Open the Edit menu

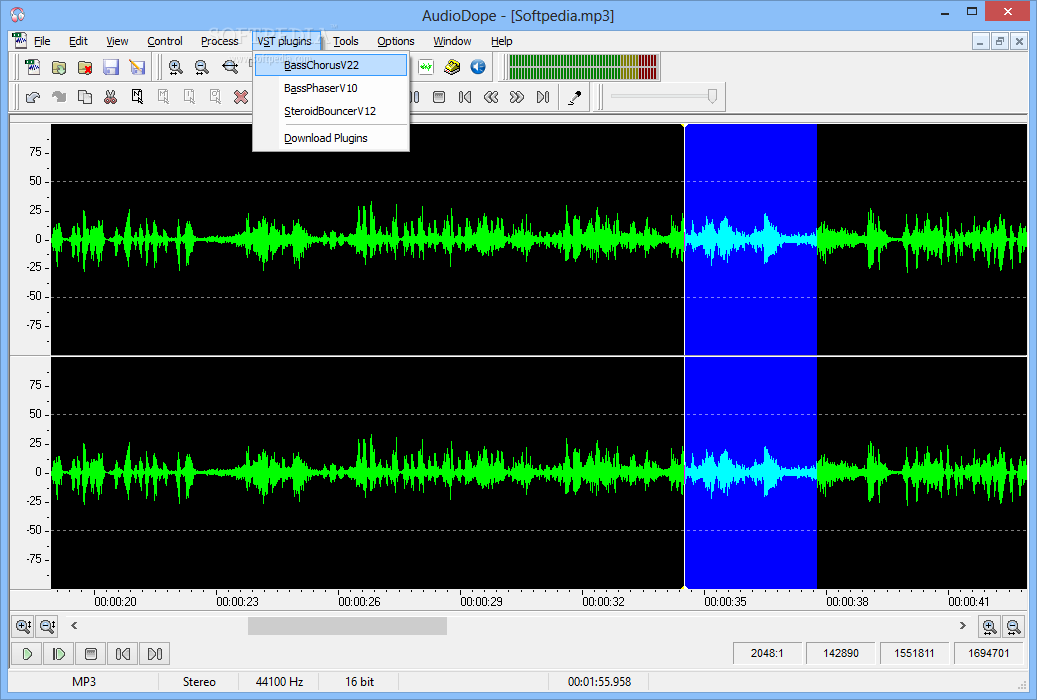point(78,41)
